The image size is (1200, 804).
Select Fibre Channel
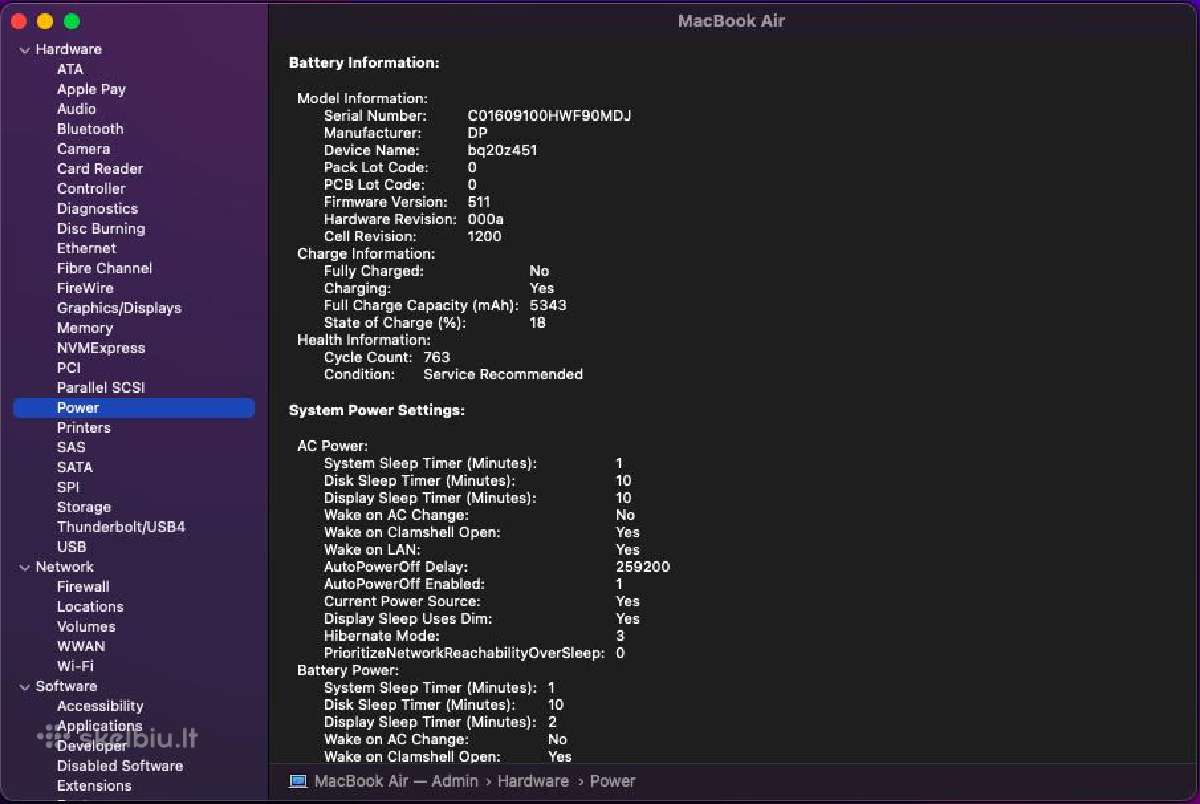[x=104, y=268]
